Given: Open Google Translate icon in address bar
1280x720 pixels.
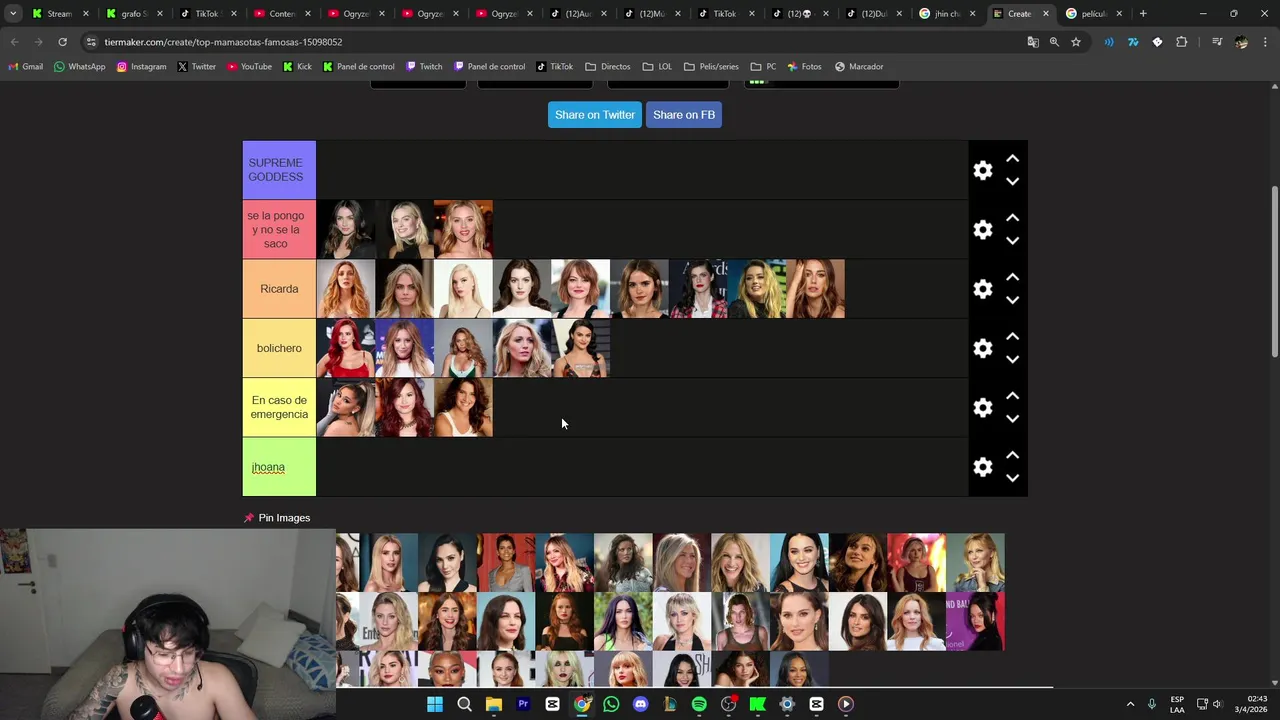Looking at the screenshot, I should point(1033,42).
